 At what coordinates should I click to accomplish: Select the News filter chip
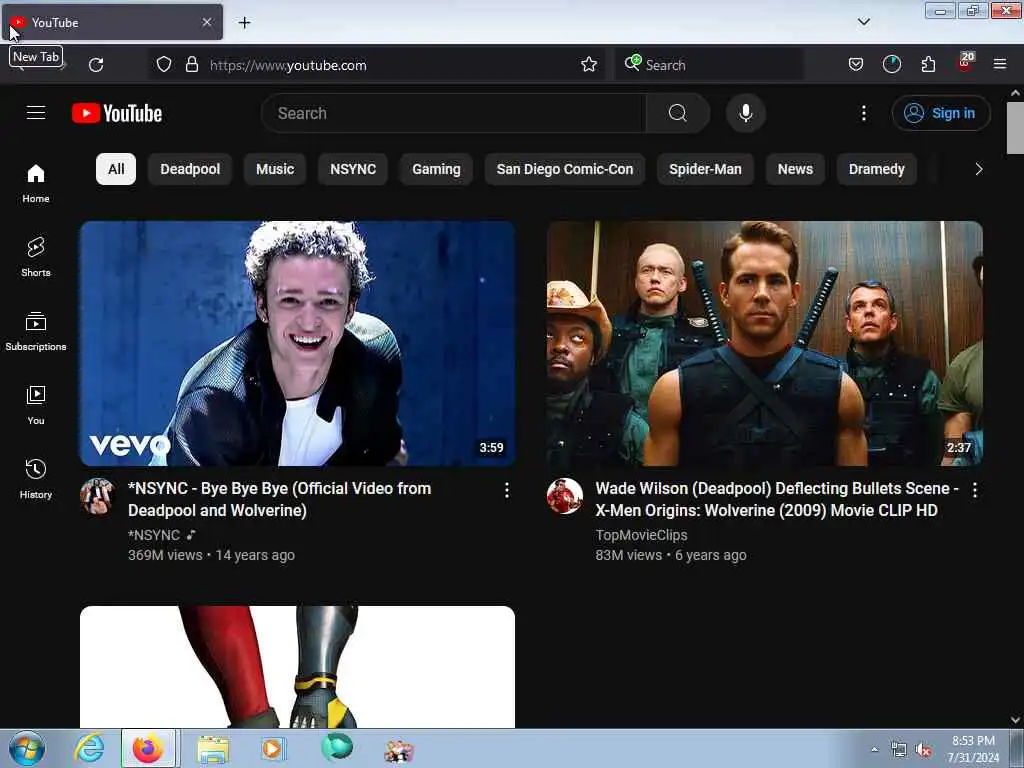click(795, 169)
